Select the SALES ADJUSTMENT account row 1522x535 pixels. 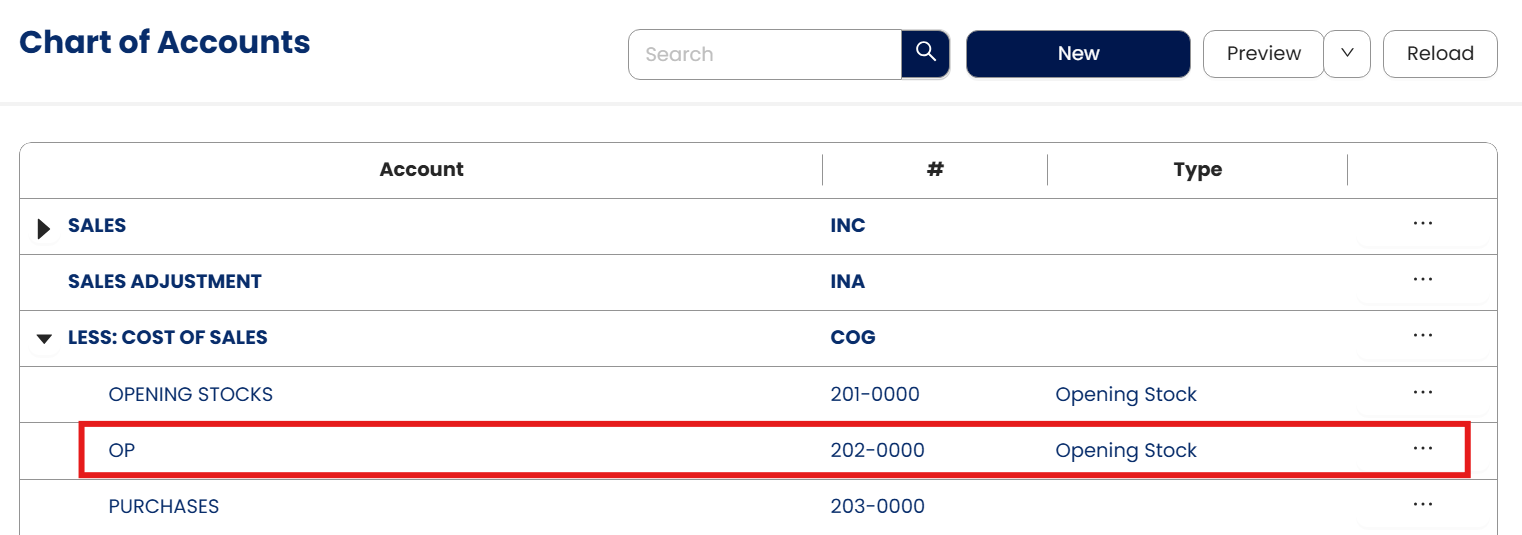(x=164, y=282)
